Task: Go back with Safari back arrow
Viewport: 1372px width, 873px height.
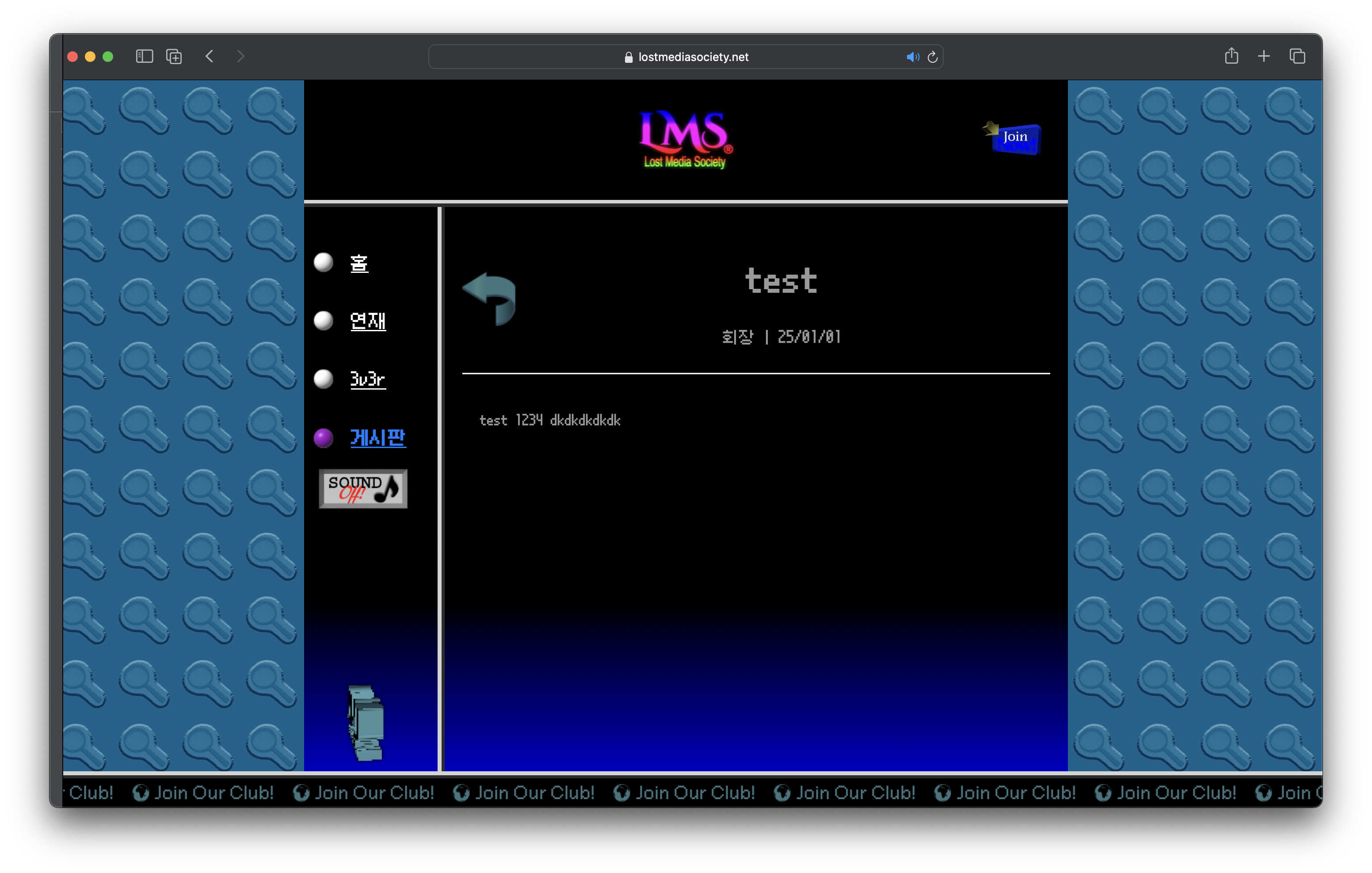Action: click(210, 57)
